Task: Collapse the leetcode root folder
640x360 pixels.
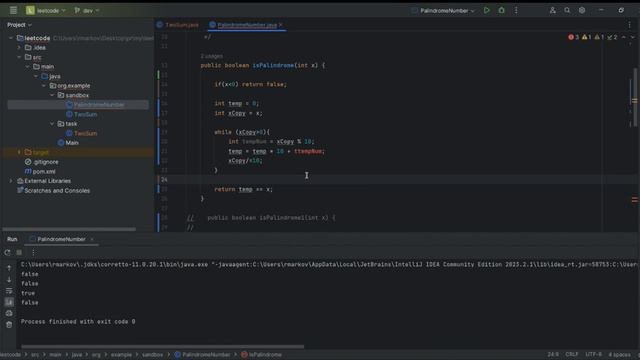Action: click(x=11, y=38)
